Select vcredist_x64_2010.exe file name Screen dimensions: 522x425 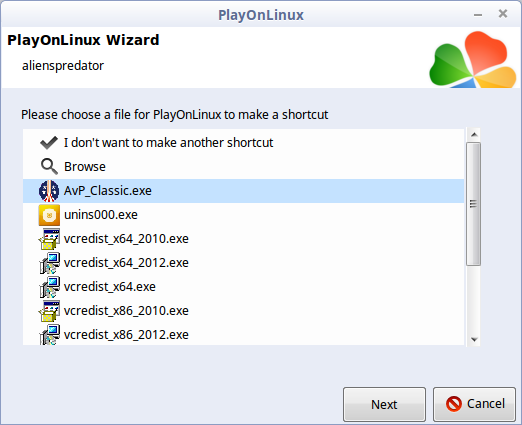(126, 239)
